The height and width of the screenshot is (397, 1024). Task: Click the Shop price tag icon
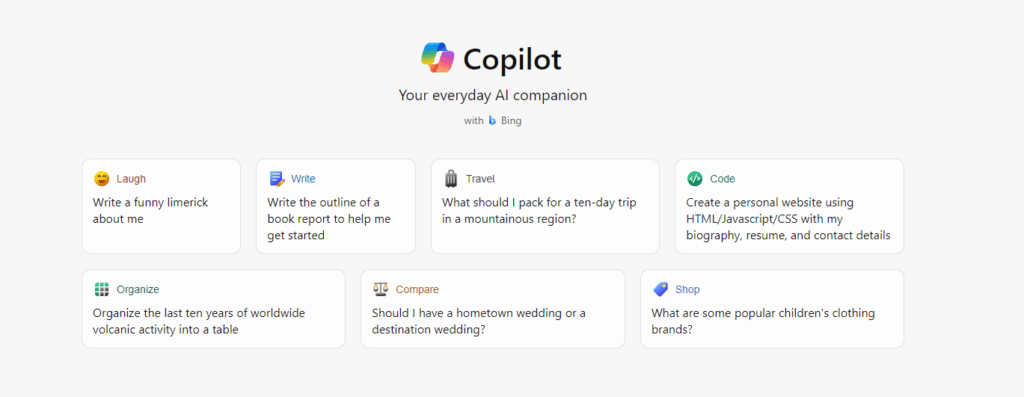pos(660,289)
